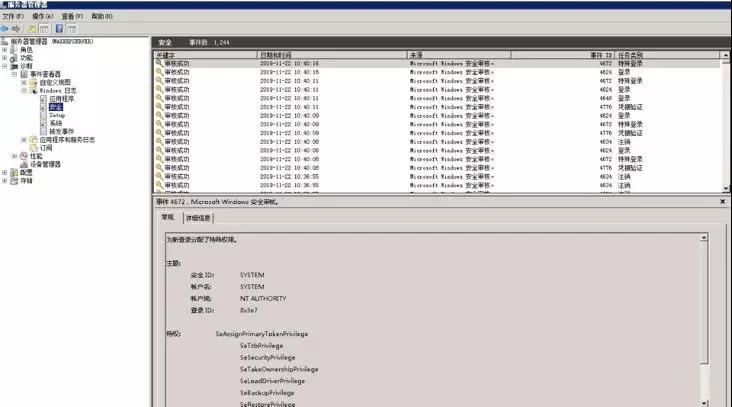The height and width of the screenshot is (407, 732).
Task: Switch to the 常规 tab
Action: pos(168,218)
